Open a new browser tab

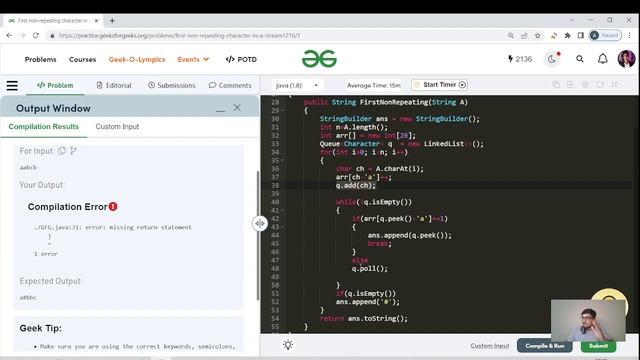[x=112, y=20]
